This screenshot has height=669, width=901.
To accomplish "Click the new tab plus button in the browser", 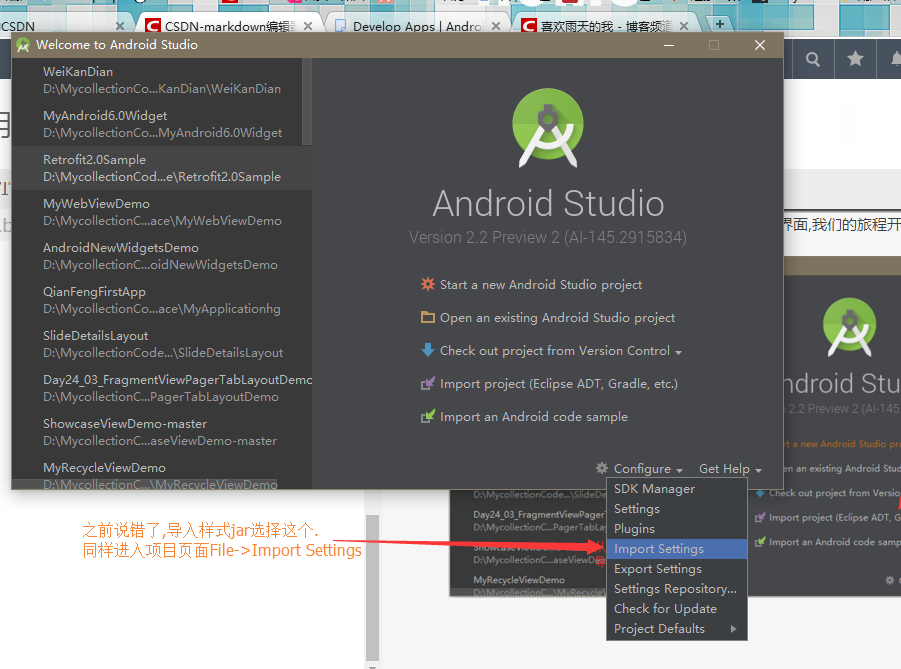I will 719,24.
